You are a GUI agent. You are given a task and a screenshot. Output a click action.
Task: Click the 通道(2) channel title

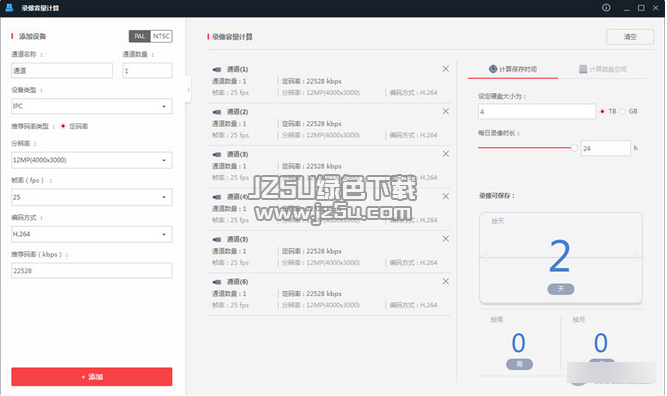[x=237, y=112]
